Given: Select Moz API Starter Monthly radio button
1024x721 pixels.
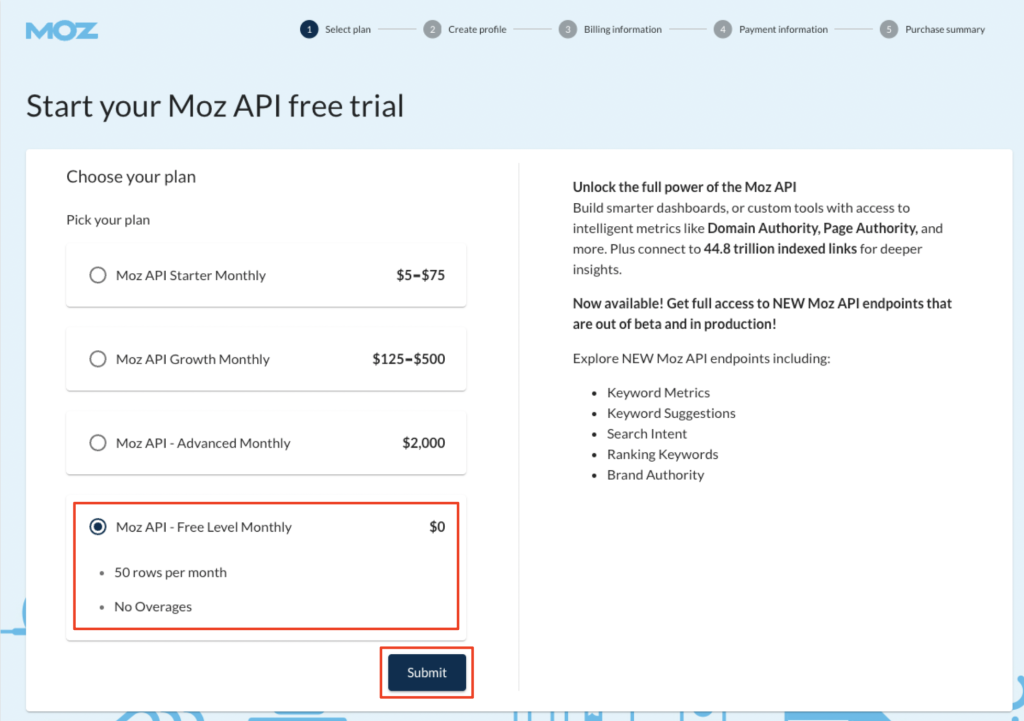Looking at the screenshot, I should click(98, 275).
